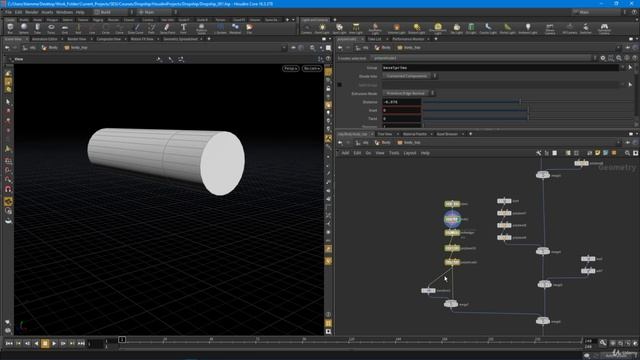Image resolution: width=640 pixels, height=360 pixels.
Task: Select the Sphere shelf tool
Action: click(x=24, y=29)
